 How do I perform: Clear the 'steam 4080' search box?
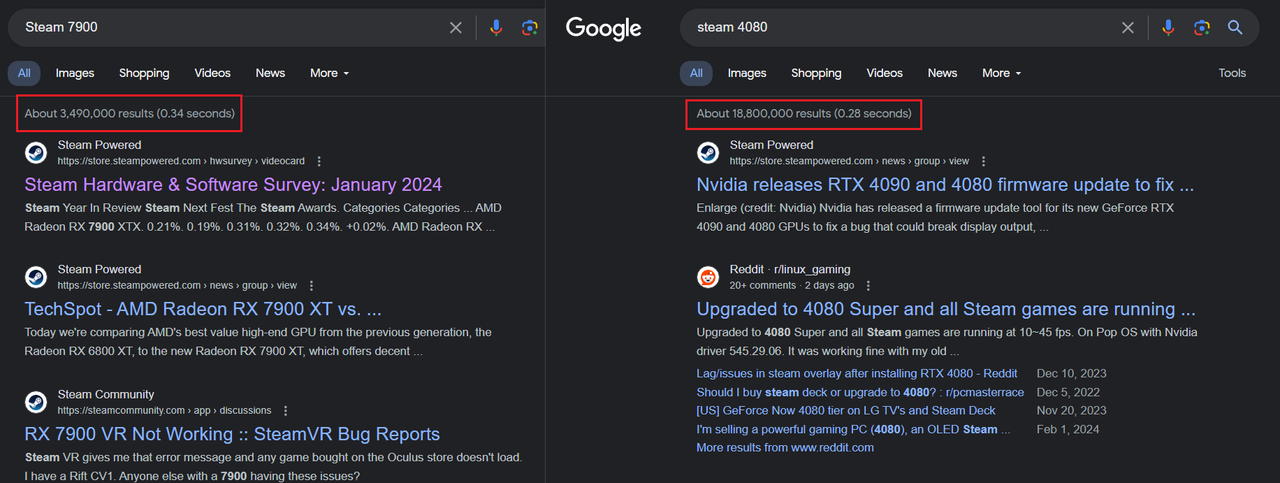click(1128, 28)
